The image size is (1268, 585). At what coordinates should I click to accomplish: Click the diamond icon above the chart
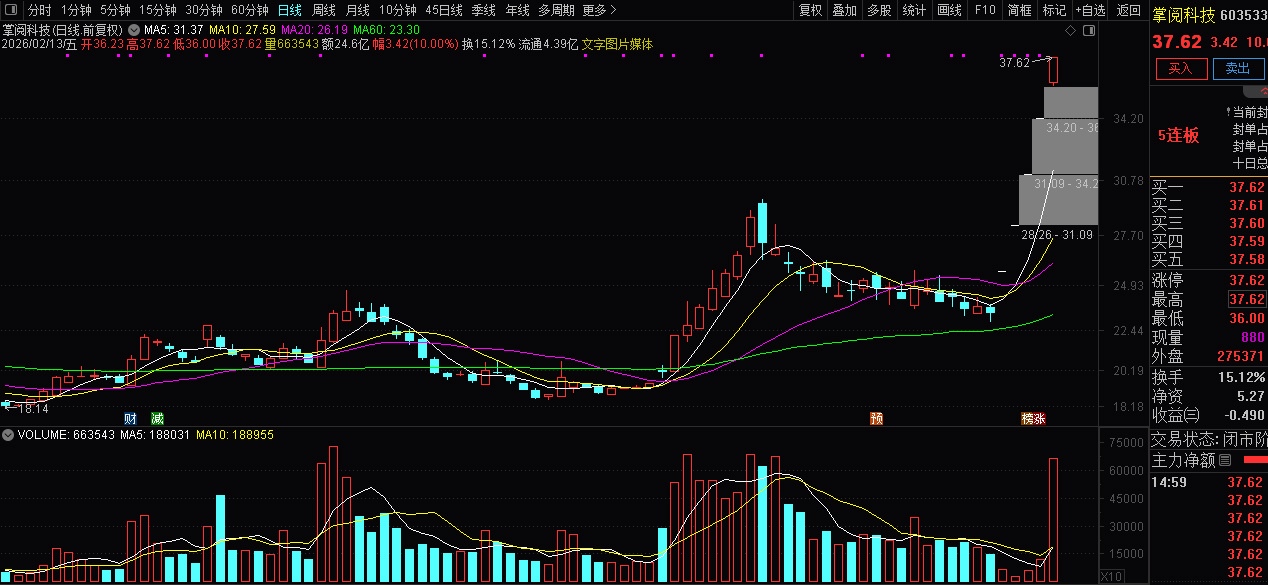1071,31
